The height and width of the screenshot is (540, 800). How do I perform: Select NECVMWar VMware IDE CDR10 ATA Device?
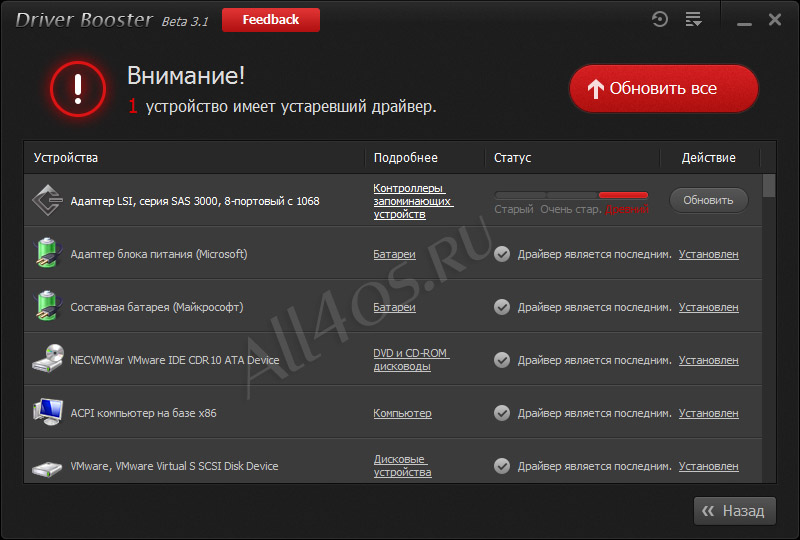tap(174, 360)
